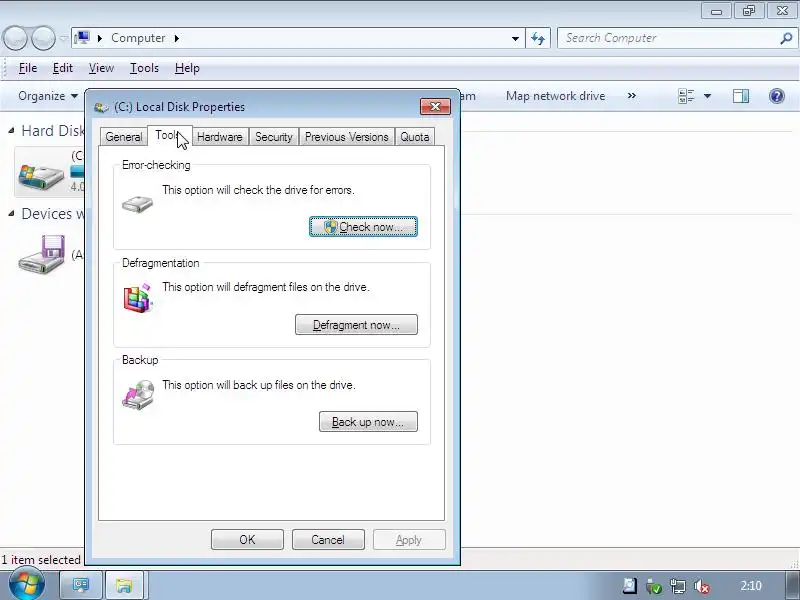Click Back up now button
The height and width of the screenshot is (600, 800).
point(368,421)
